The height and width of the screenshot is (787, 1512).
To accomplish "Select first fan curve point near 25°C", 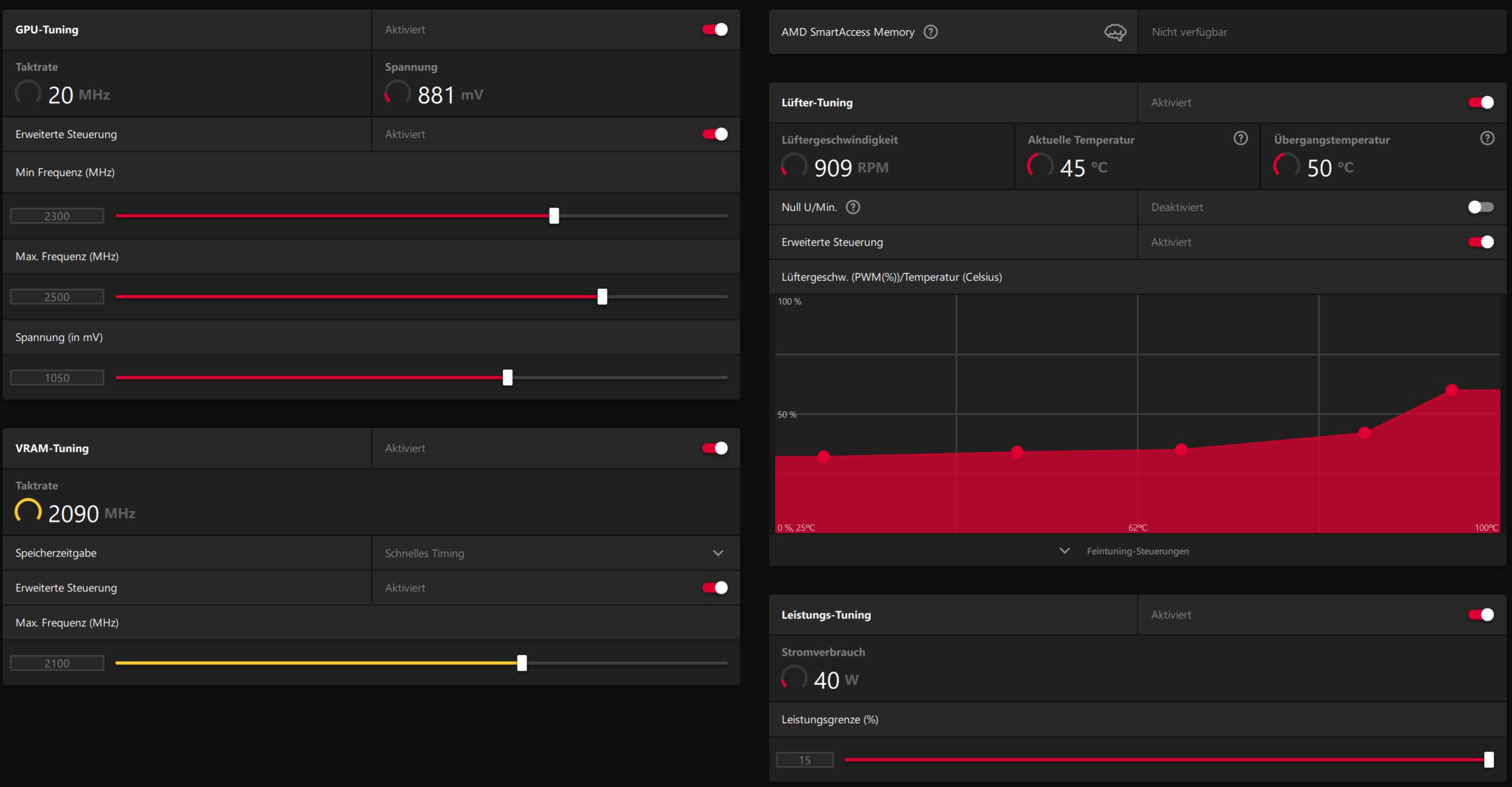I will click(x=824, y=457).
